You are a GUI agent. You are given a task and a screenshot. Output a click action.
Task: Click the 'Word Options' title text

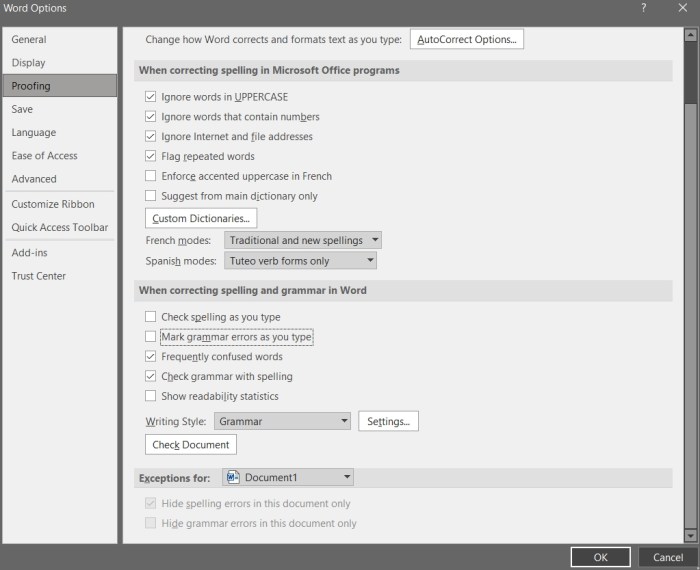(x=35, y=8)
